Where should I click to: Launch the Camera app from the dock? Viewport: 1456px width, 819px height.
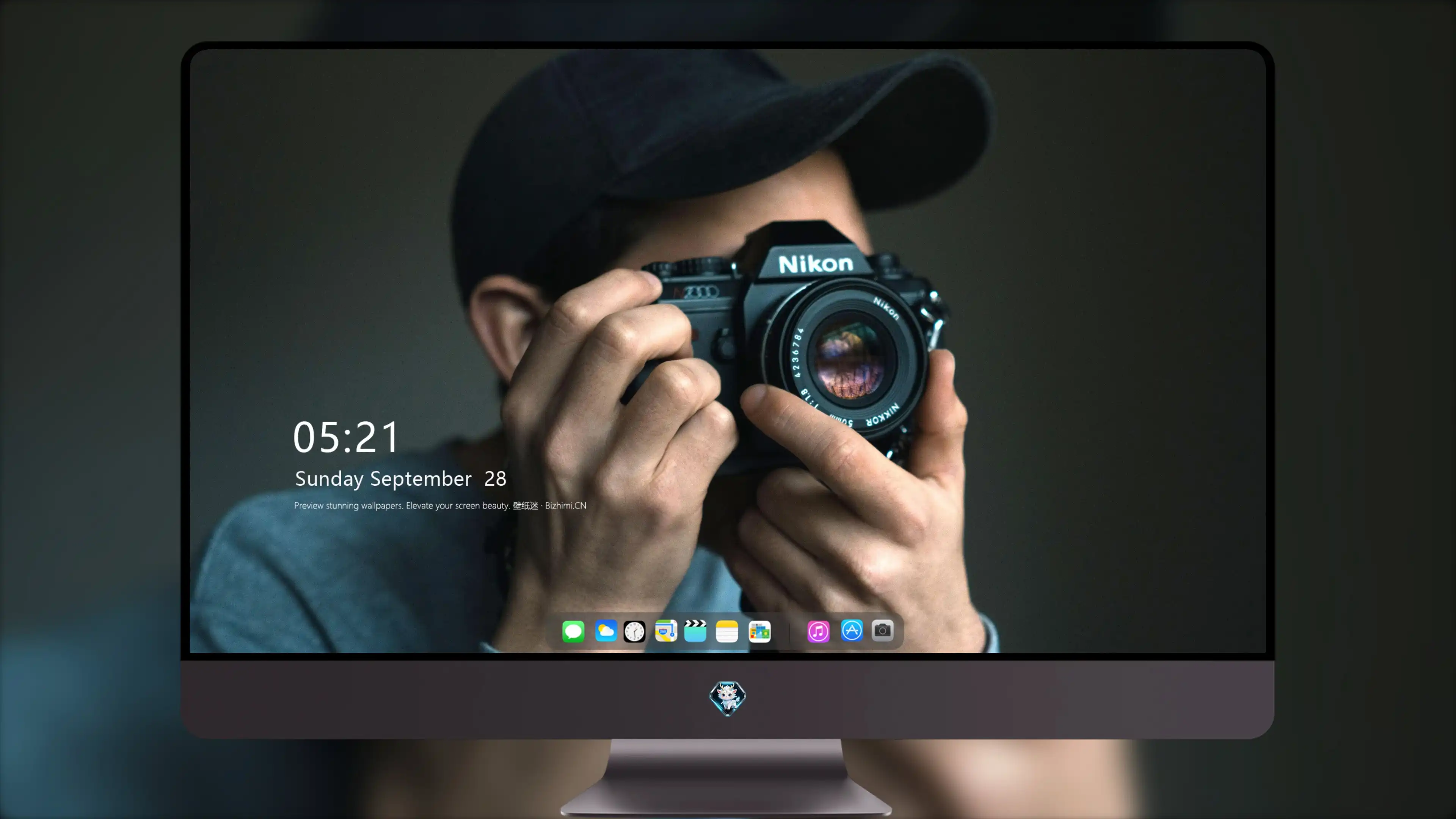882,630
